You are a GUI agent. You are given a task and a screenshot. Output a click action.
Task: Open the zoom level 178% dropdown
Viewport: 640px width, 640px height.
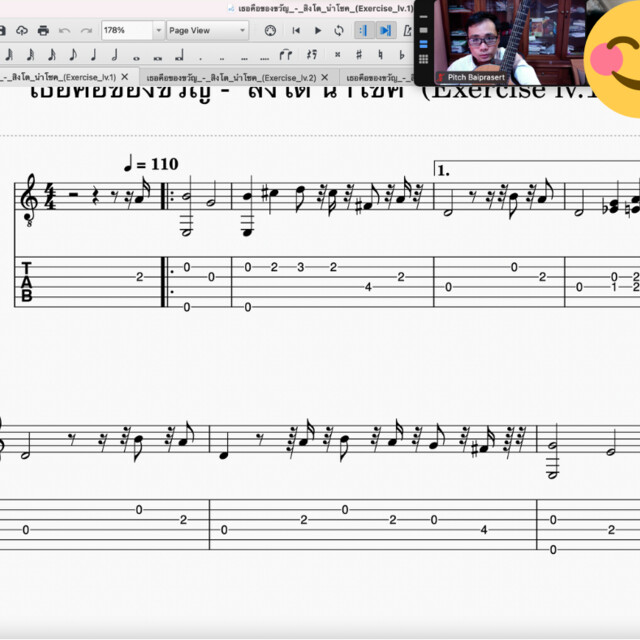157,31
